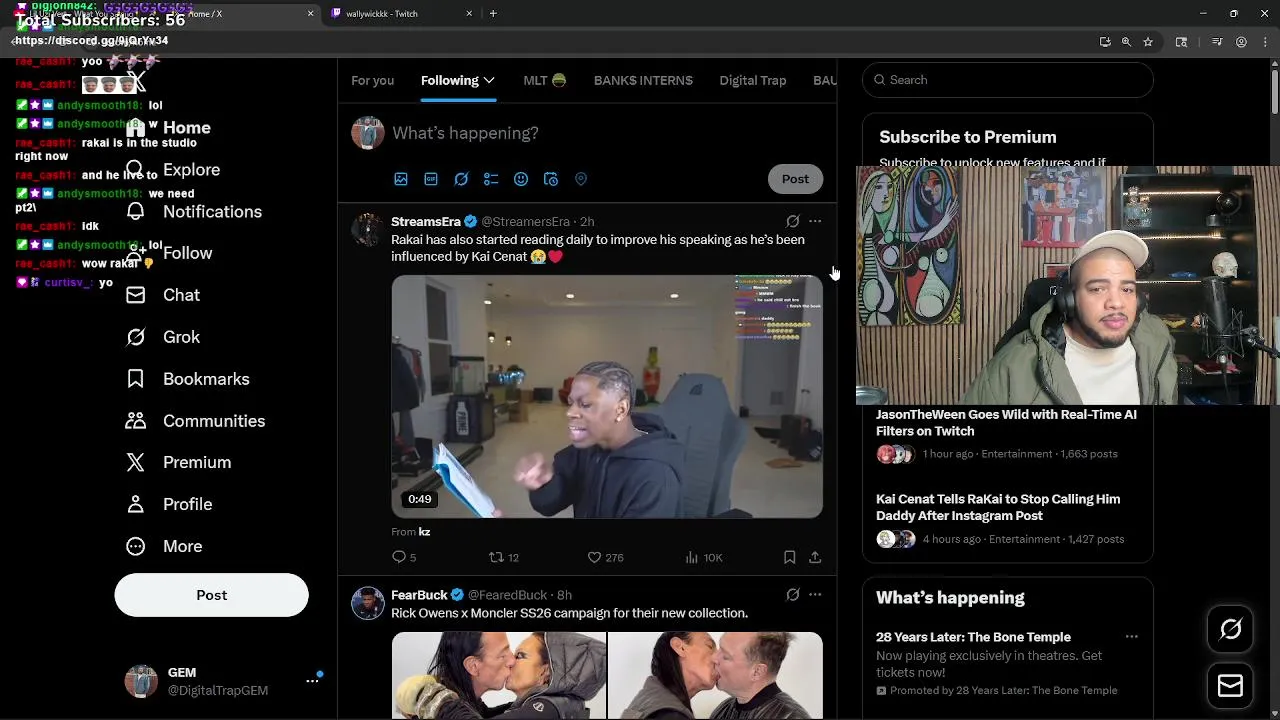1280x720 pixels.
Task: Expand the Following tab dropdown chevron
Action: pyautogui.click(x=489, y=80)
